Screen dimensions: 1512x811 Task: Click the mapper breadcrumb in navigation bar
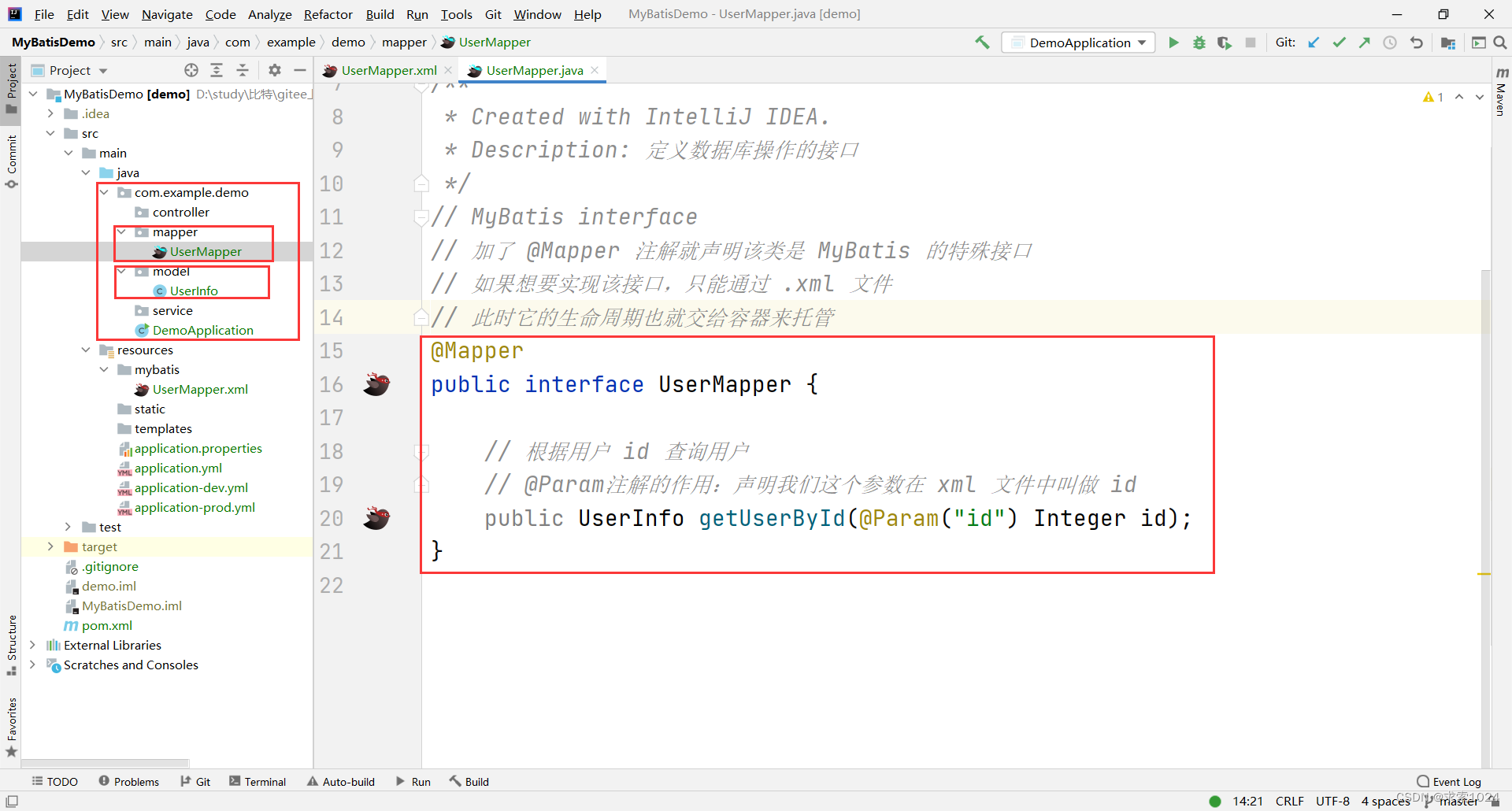point(404,43)
